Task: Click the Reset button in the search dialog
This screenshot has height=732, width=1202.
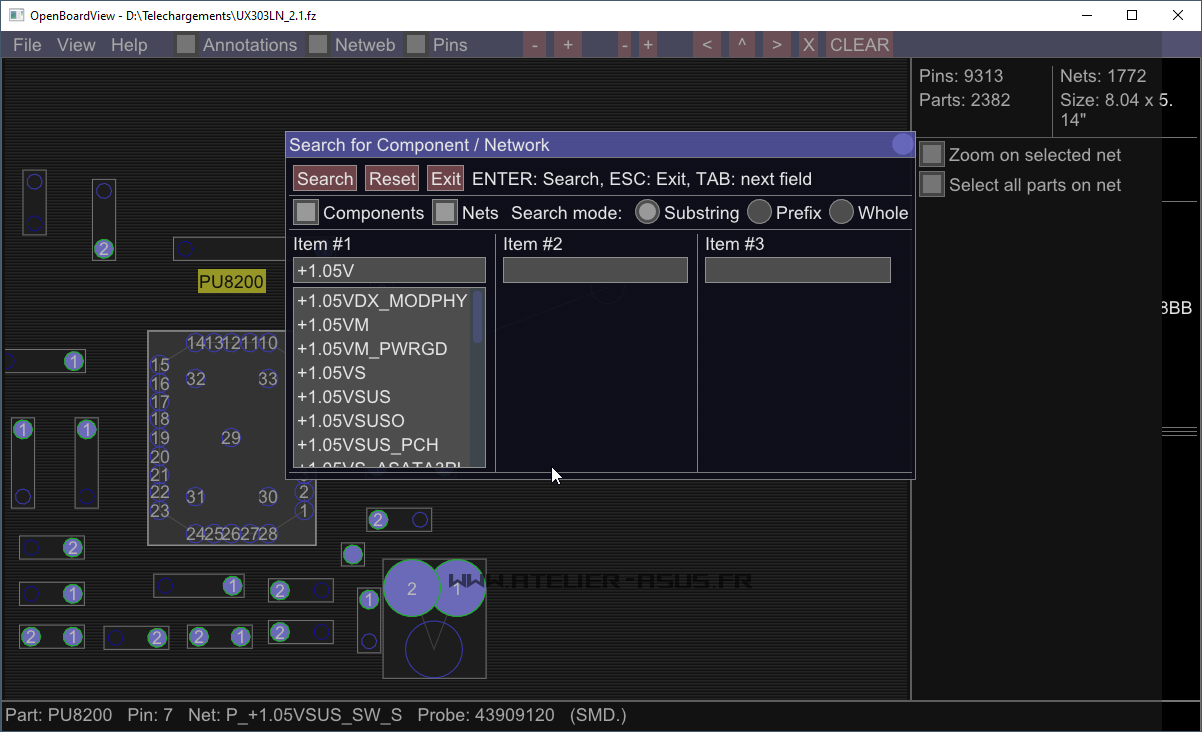Action: click(x=392, y=179)
